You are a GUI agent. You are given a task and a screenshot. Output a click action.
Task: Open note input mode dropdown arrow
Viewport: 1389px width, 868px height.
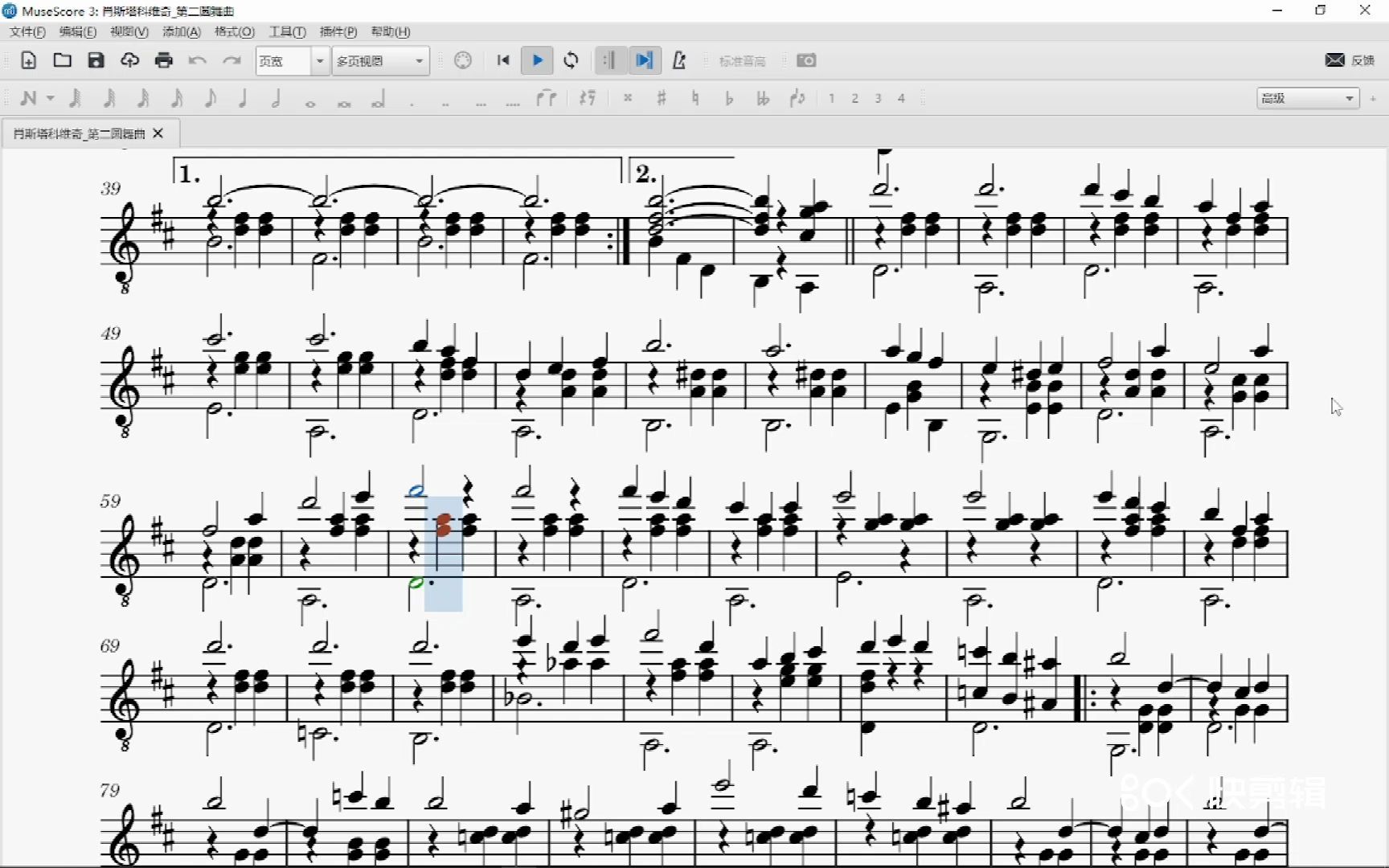[51, 98]
